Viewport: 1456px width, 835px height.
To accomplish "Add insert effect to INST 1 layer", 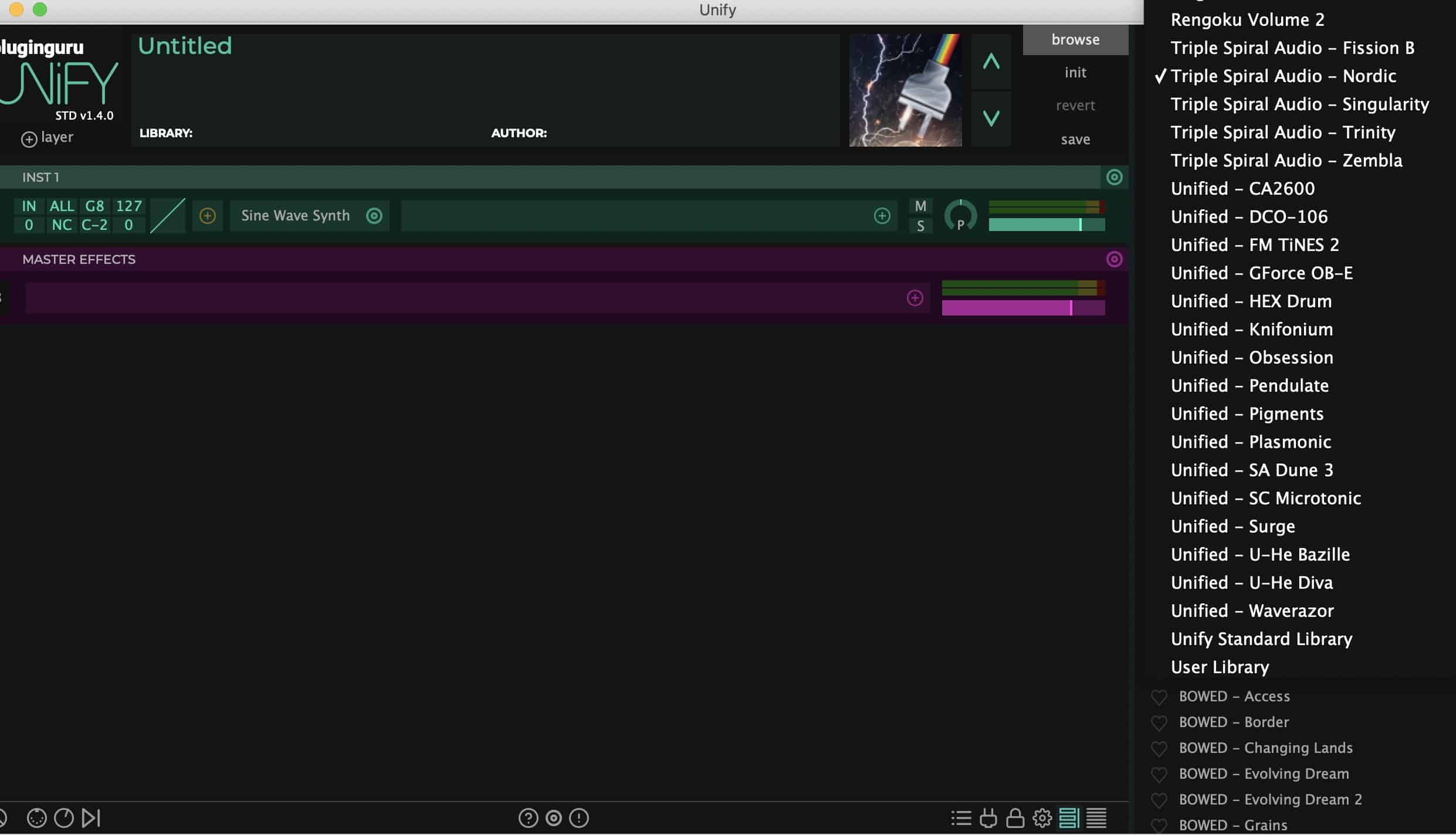I will click(x=882, y=216).
